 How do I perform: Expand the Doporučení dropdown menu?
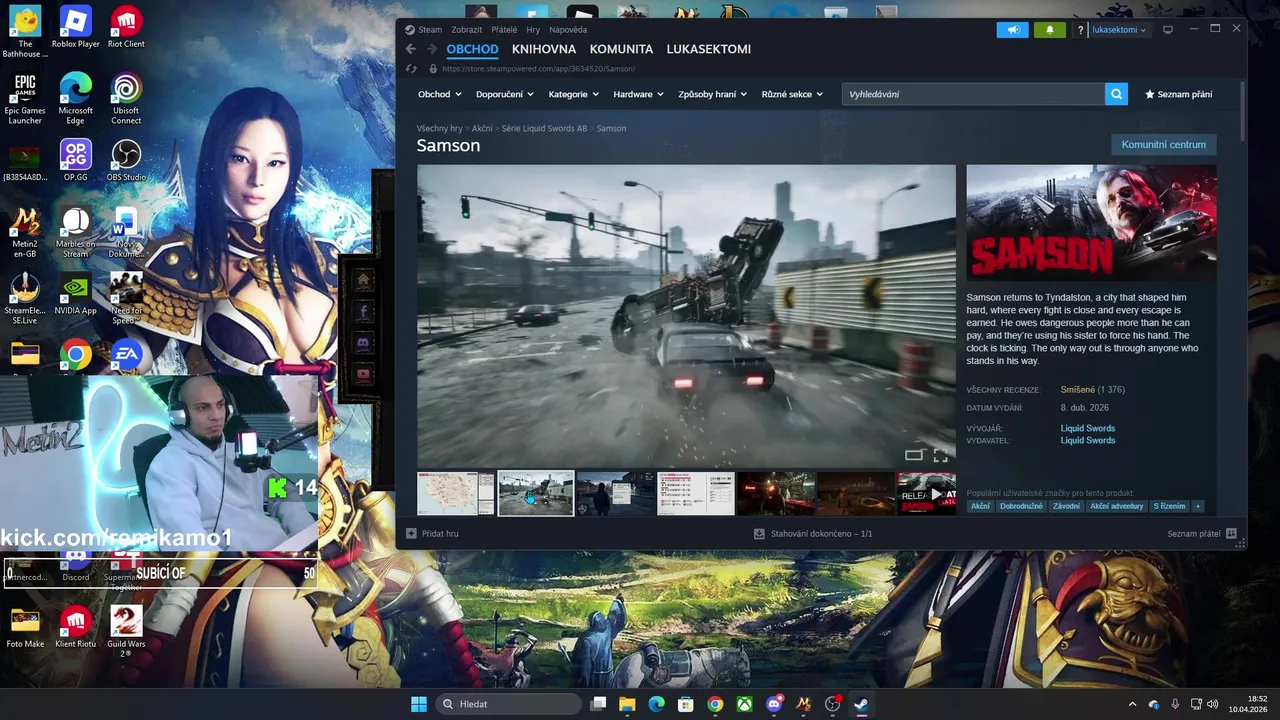click(x=505, y=94)
